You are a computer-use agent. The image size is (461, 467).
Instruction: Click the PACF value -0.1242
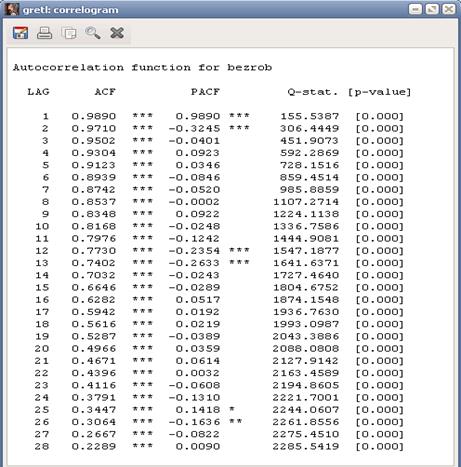coord(194,239)
